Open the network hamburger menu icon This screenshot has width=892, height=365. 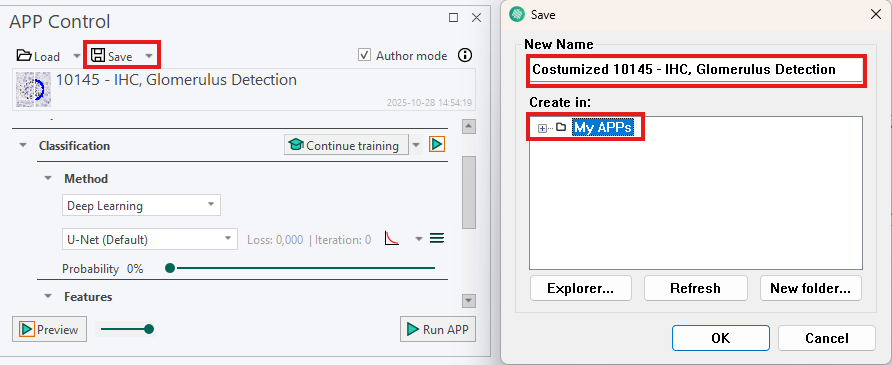[436, 238]
